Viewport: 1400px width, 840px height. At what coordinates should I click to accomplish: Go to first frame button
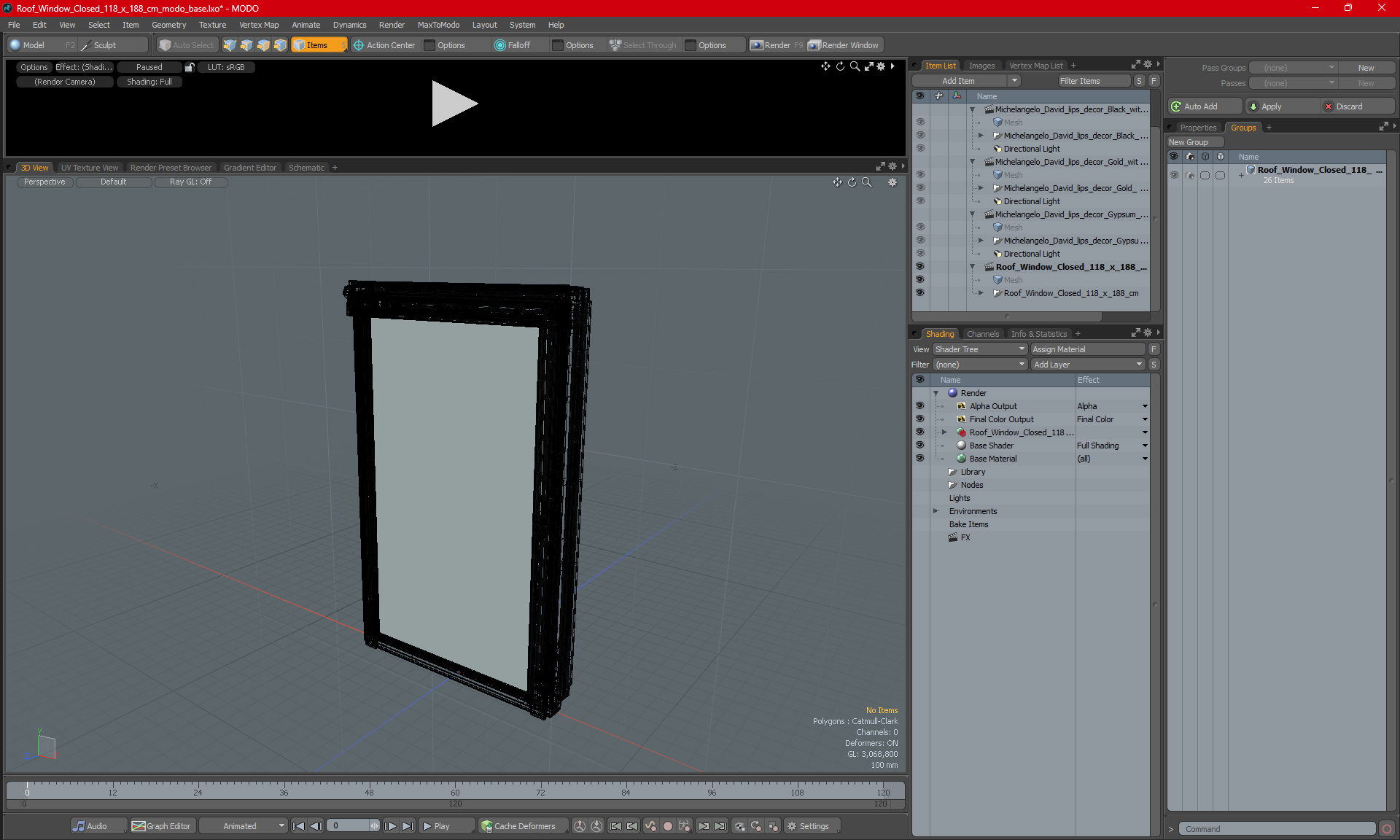(298, 826)
